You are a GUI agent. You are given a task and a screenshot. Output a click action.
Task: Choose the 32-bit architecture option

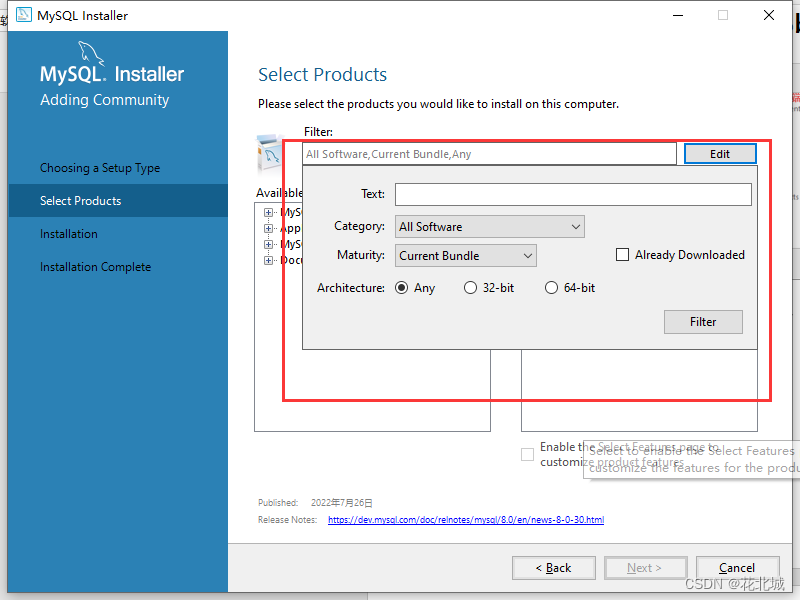[x=470, y=288]
